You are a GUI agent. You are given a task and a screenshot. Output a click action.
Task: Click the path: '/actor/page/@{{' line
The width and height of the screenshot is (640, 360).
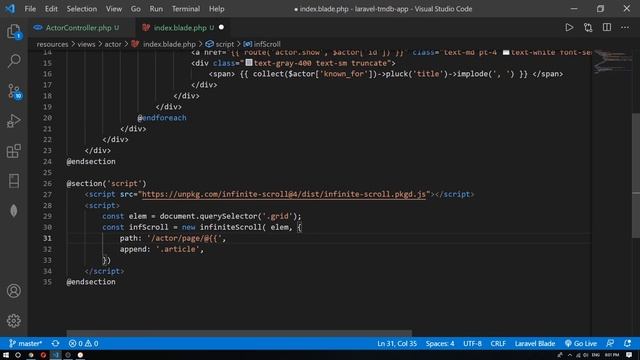click(173, 238)
